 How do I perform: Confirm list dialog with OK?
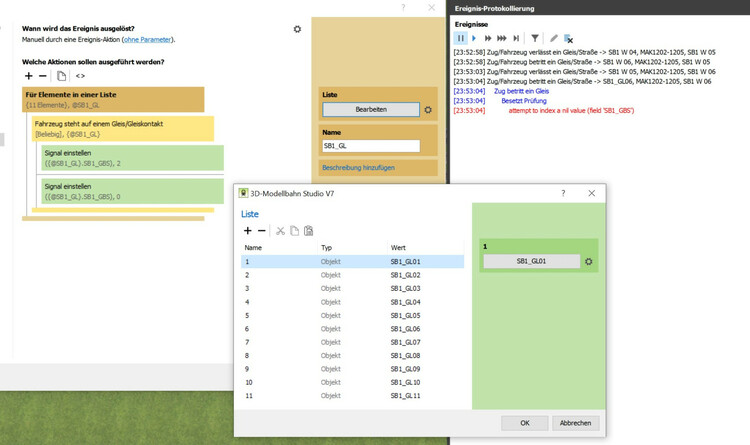[x=525, y=423]
